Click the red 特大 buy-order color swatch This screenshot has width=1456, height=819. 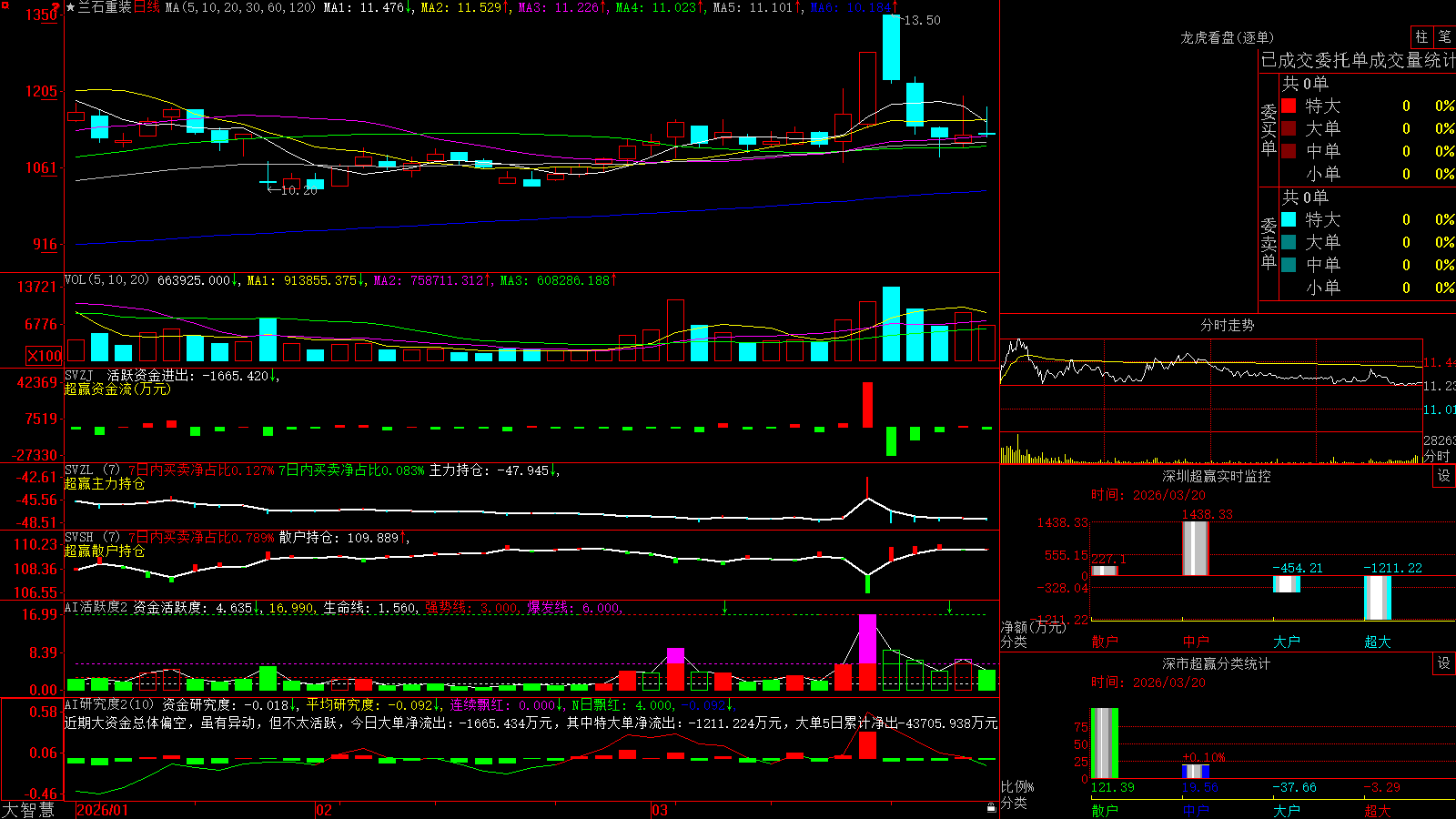1289,106
